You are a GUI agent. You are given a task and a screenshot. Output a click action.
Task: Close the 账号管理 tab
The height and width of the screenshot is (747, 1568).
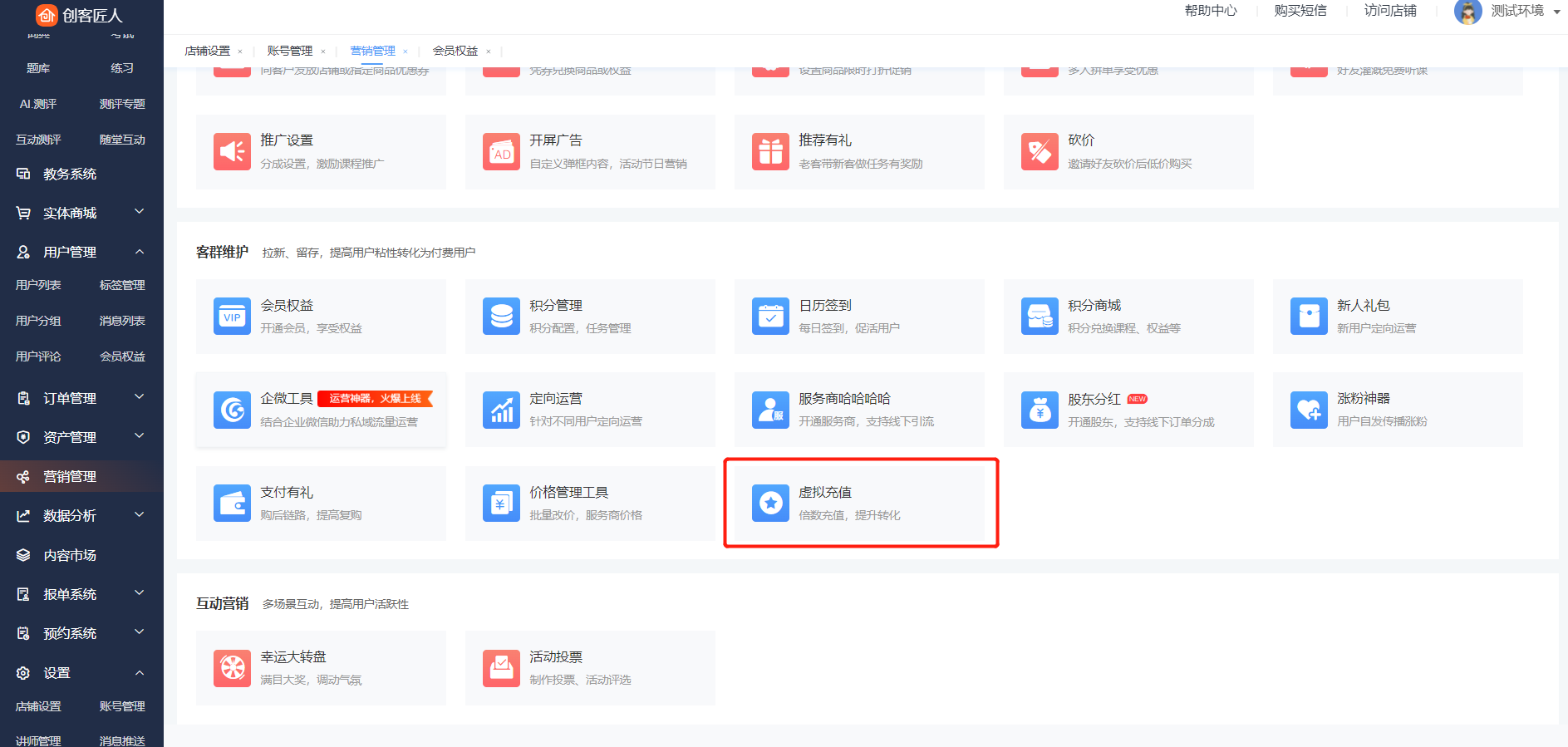pyautogui.click(x=323, y=52)
